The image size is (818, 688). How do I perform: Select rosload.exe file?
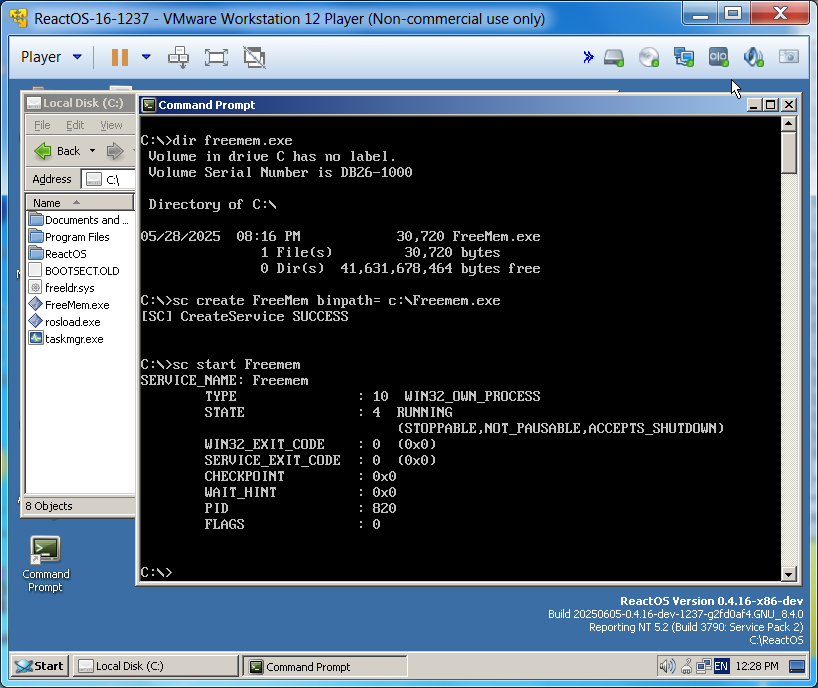click(x=65, y=322)
